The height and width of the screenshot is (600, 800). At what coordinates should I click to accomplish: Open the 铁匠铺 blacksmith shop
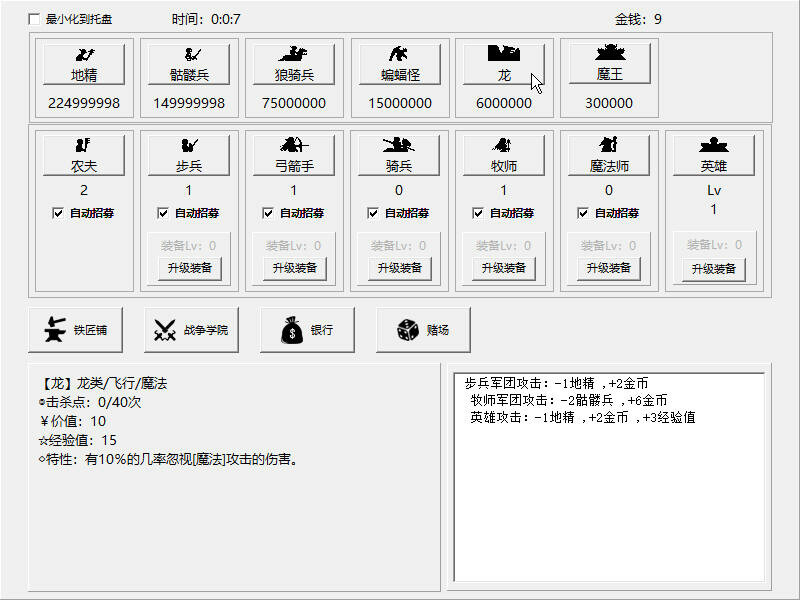point(77,330)
